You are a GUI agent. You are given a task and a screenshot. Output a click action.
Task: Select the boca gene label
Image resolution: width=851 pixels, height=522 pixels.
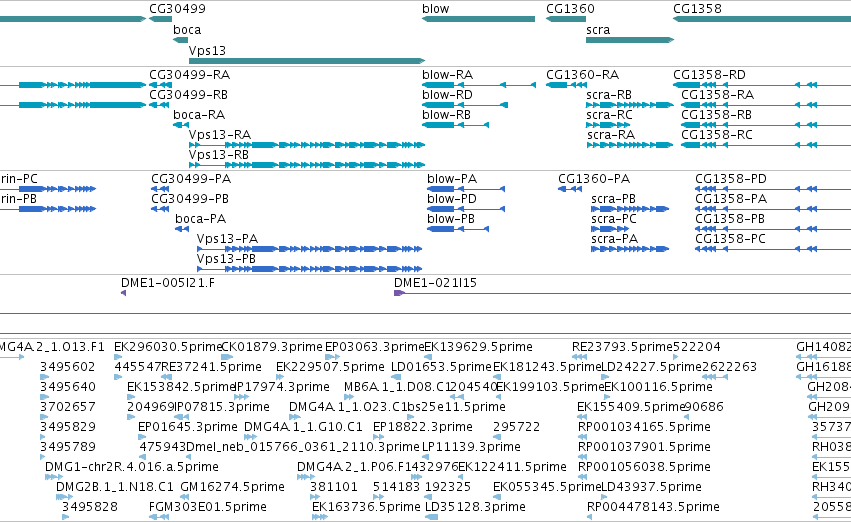tap(187, 30)
